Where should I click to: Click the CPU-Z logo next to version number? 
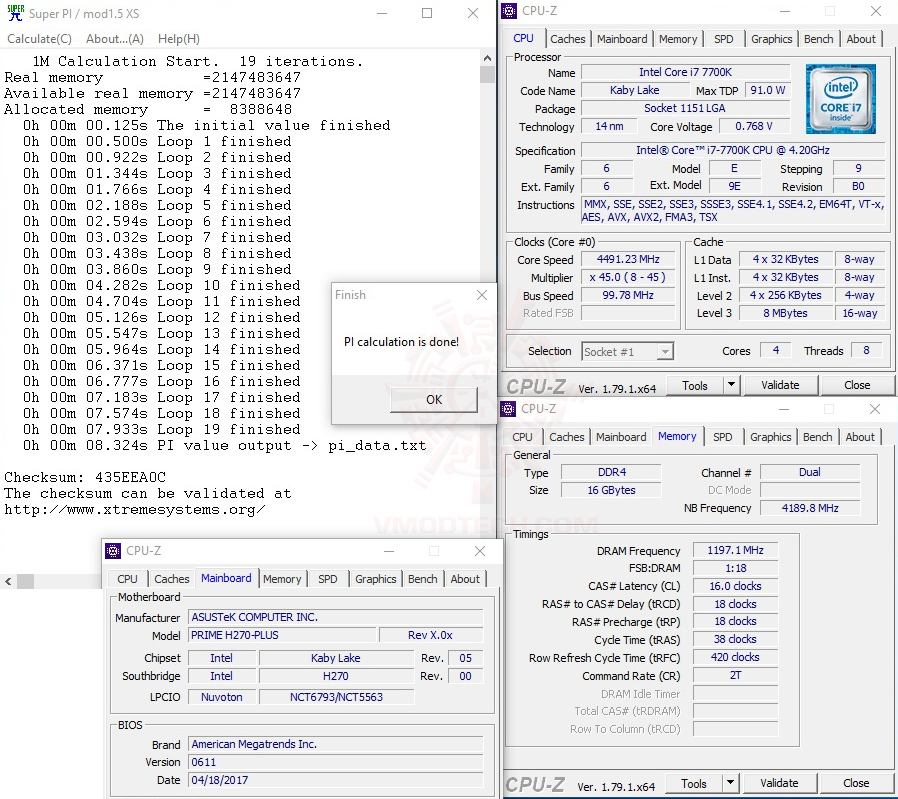(x=535, y=384)
